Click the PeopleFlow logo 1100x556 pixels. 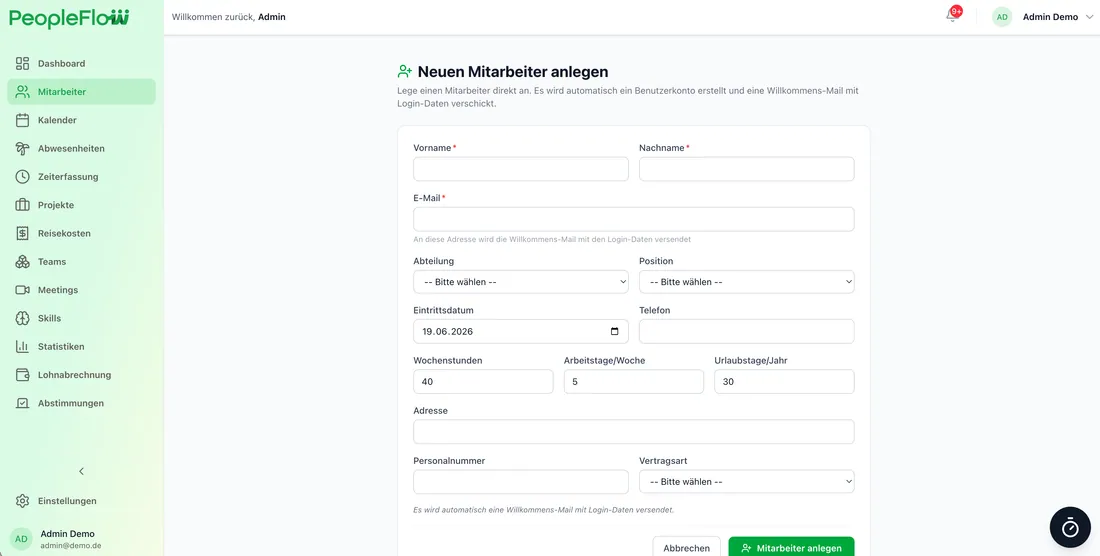pyautogui.click(x=69, y=18)
